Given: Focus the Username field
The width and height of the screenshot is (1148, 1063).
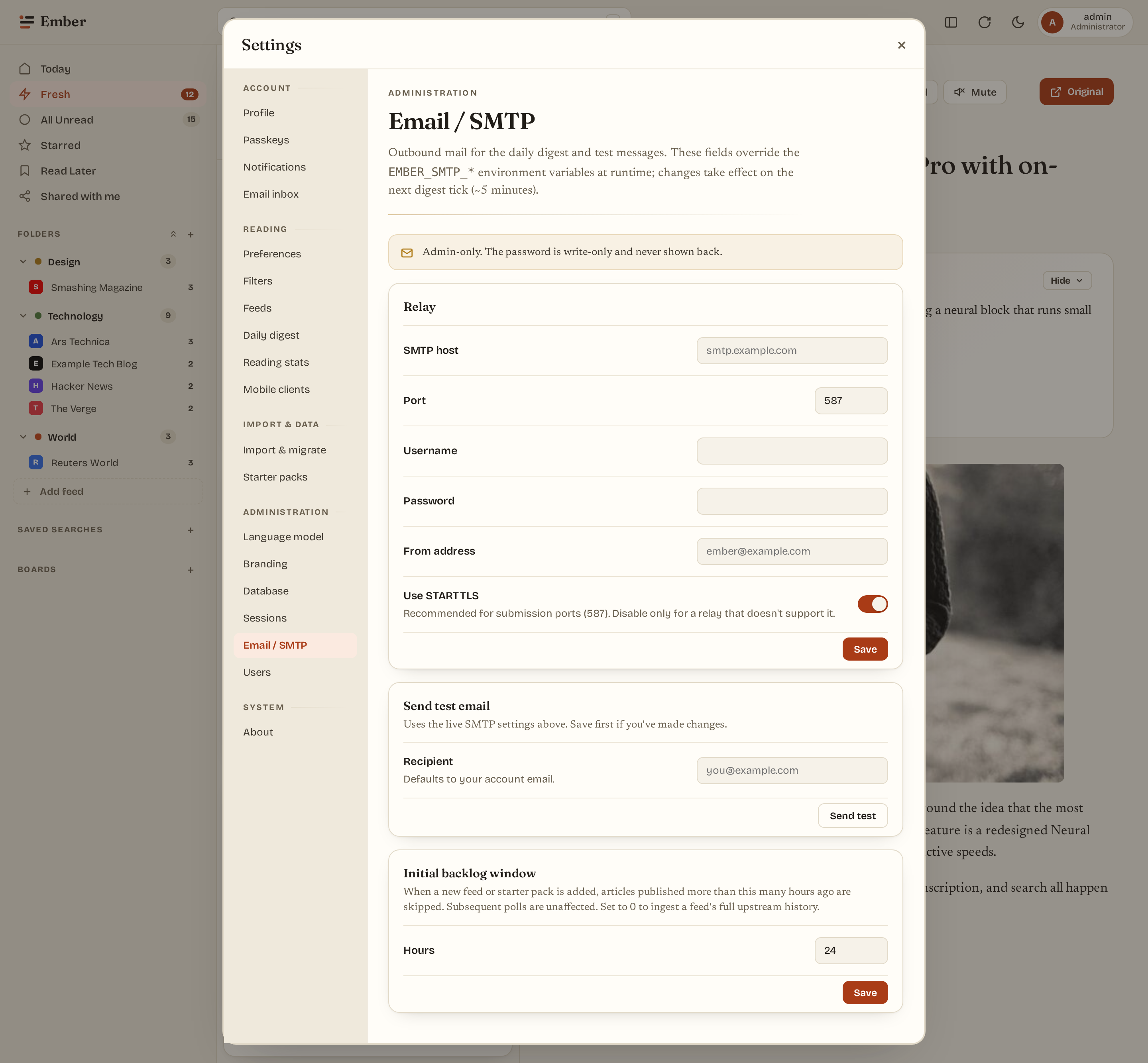Looking at the screenshot, I should [792, 451].
